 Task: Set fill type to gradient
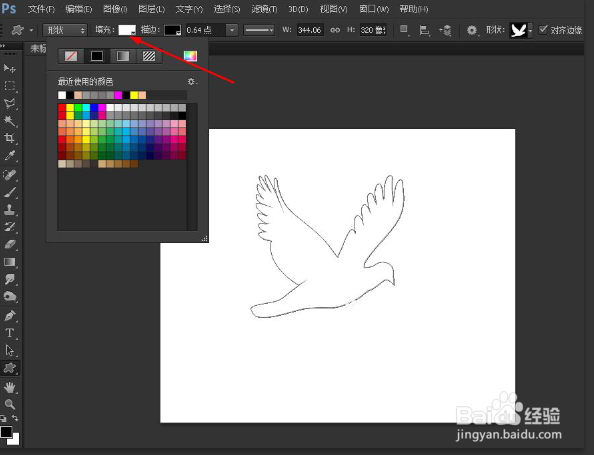click(x=123, y=56)
